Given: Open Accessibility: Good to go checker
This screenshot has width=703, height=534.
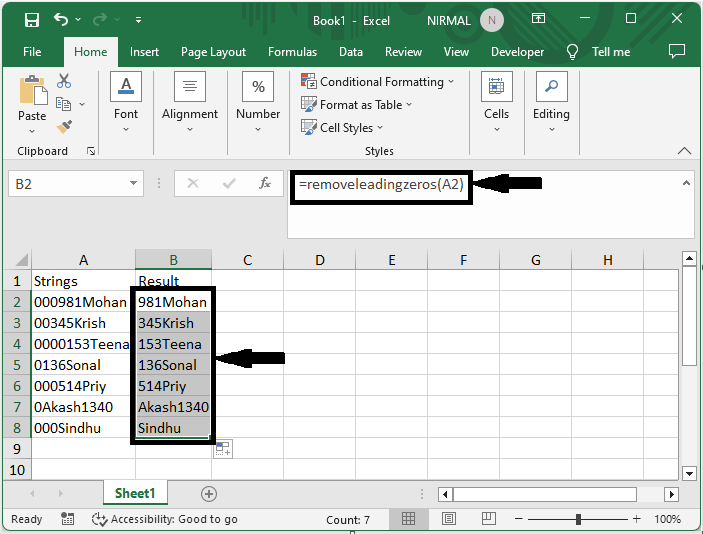Looking at the screenshot, I should point(165,519).
